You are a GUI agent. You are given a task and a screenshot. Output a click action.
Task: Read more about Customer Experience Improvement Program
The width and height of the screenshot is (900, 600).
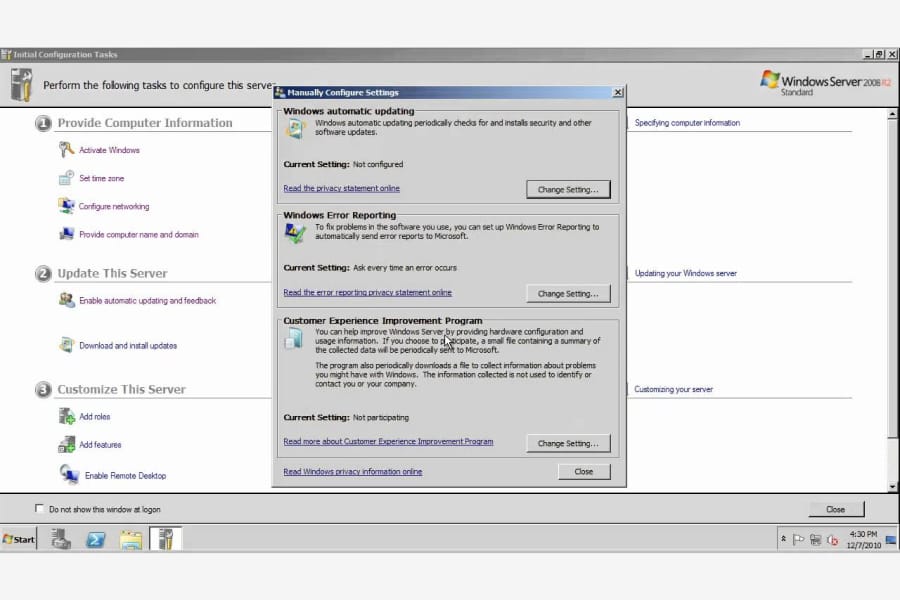(388, 442)
